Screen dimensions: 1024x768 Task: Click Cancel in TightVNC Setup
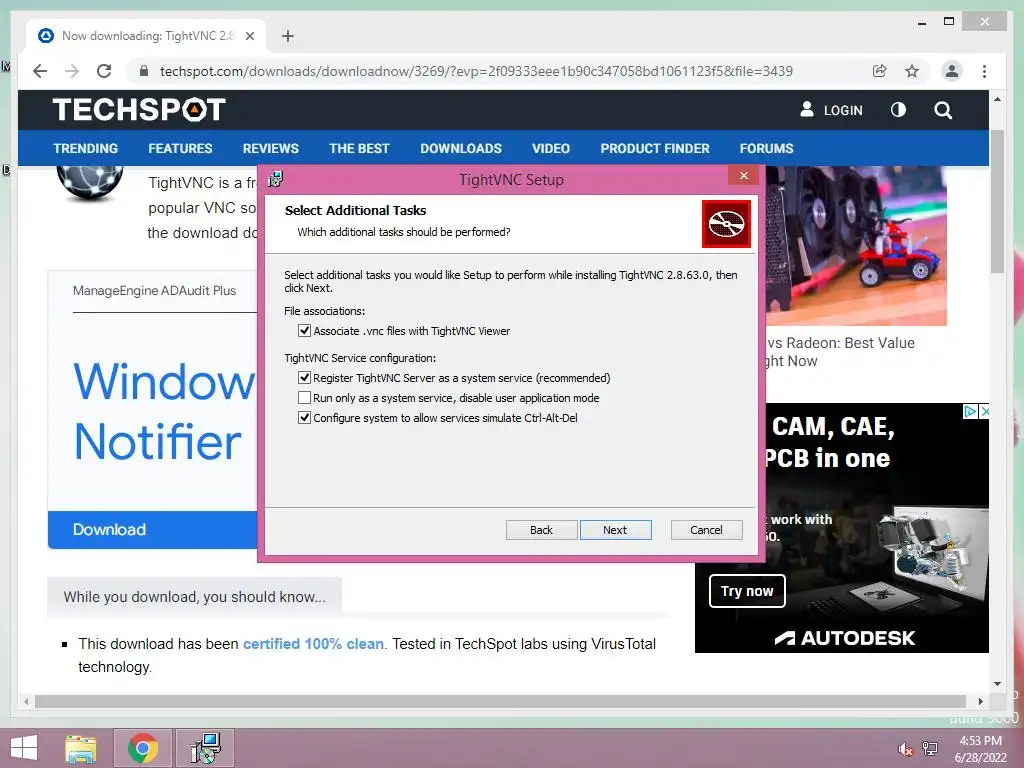tap(707, 530)
